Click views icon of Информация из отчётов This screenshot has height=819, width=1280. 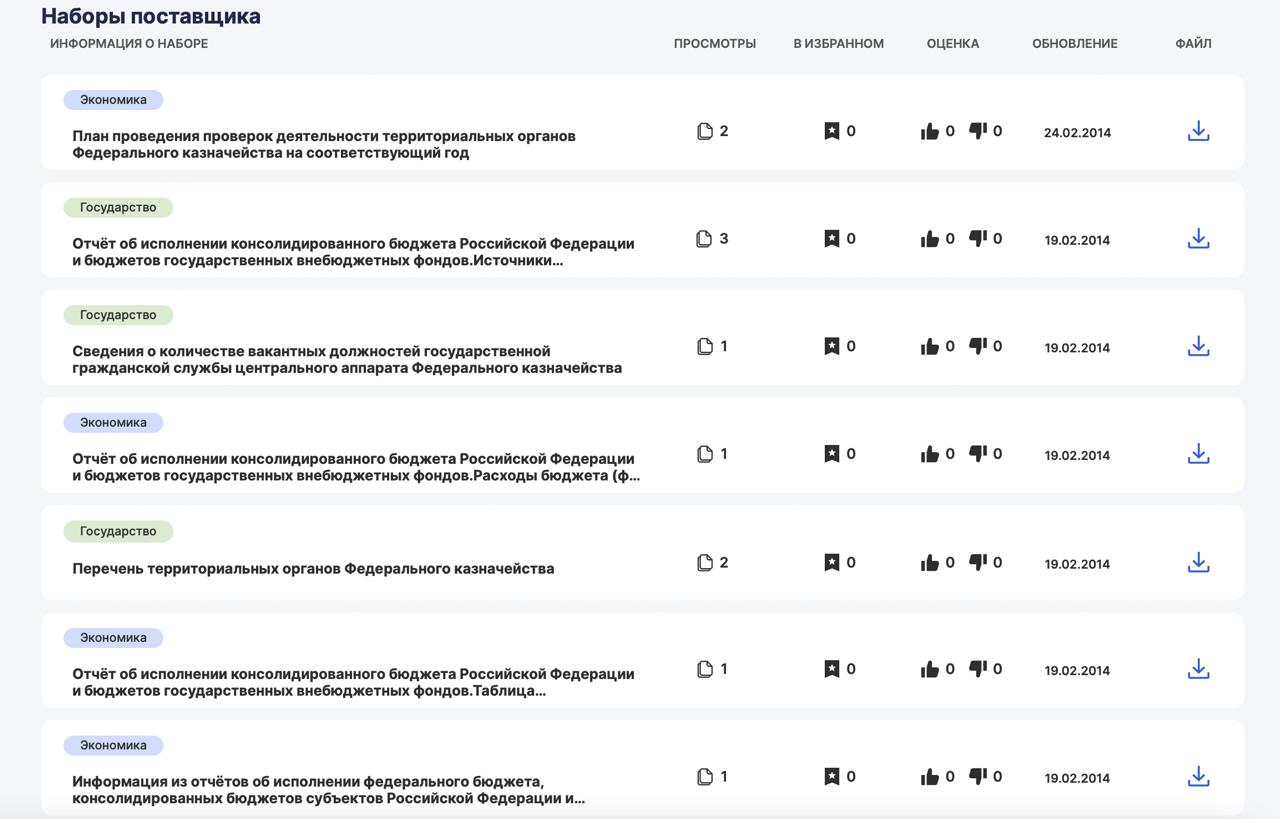coord(705,776)
